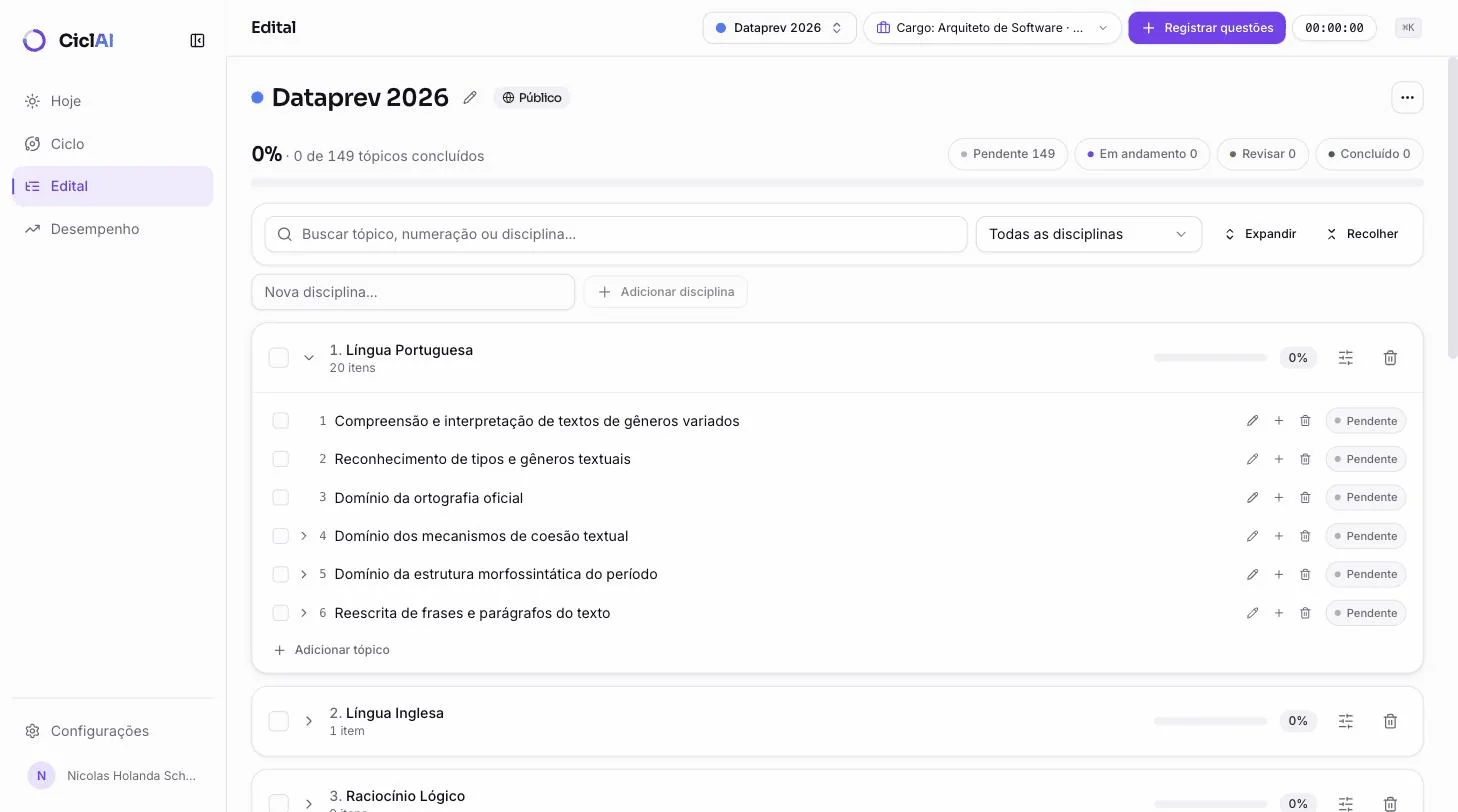Check the Domínio da ortografia oficial checkbox
Image resolution: width=1458 pixels, height=812 pixels.
[281, 497]
